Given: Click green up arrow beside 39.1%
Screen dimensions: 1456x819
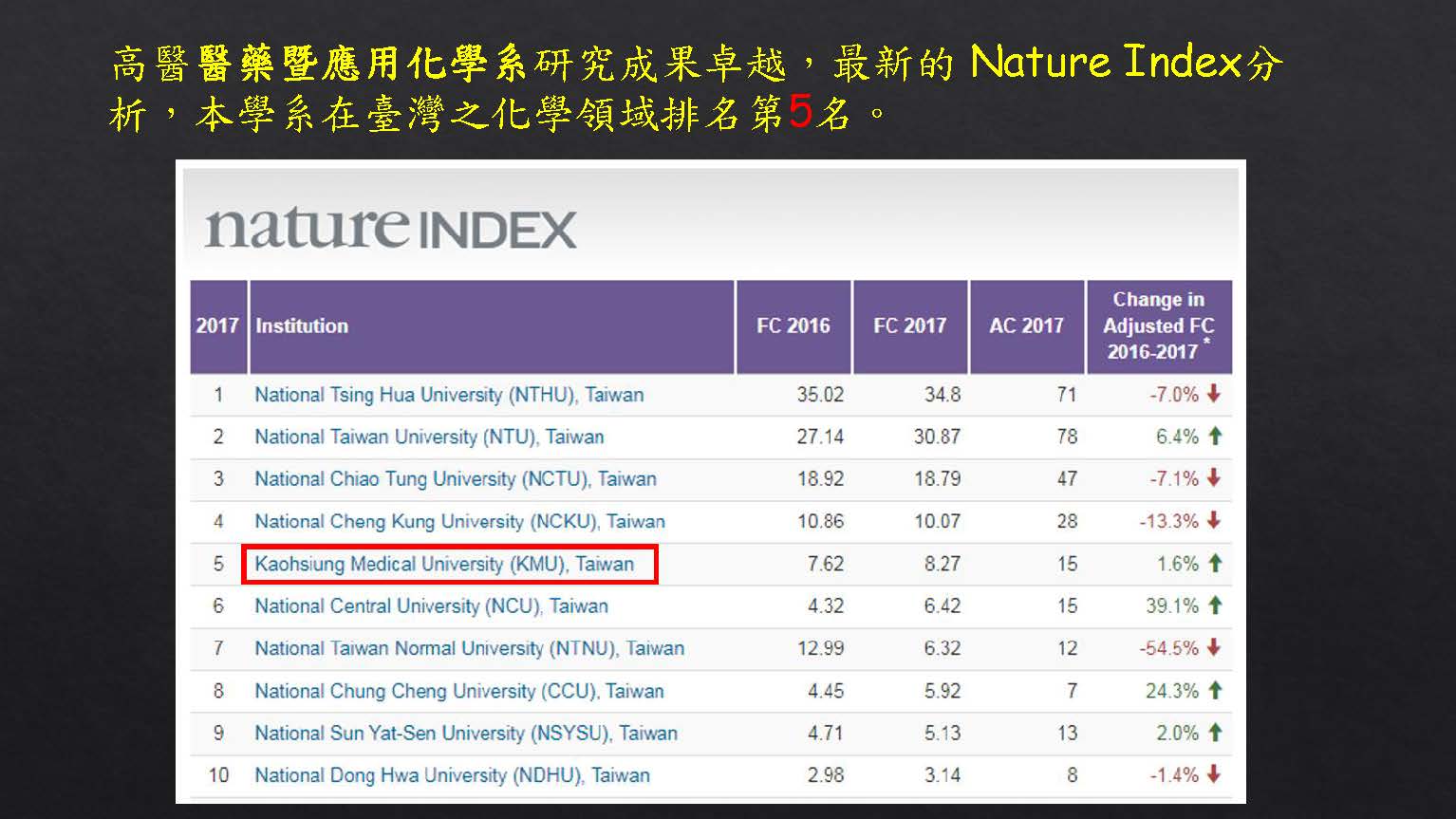Looking at the screenshot, I should pyautogui.click(x=1215, y=605).
